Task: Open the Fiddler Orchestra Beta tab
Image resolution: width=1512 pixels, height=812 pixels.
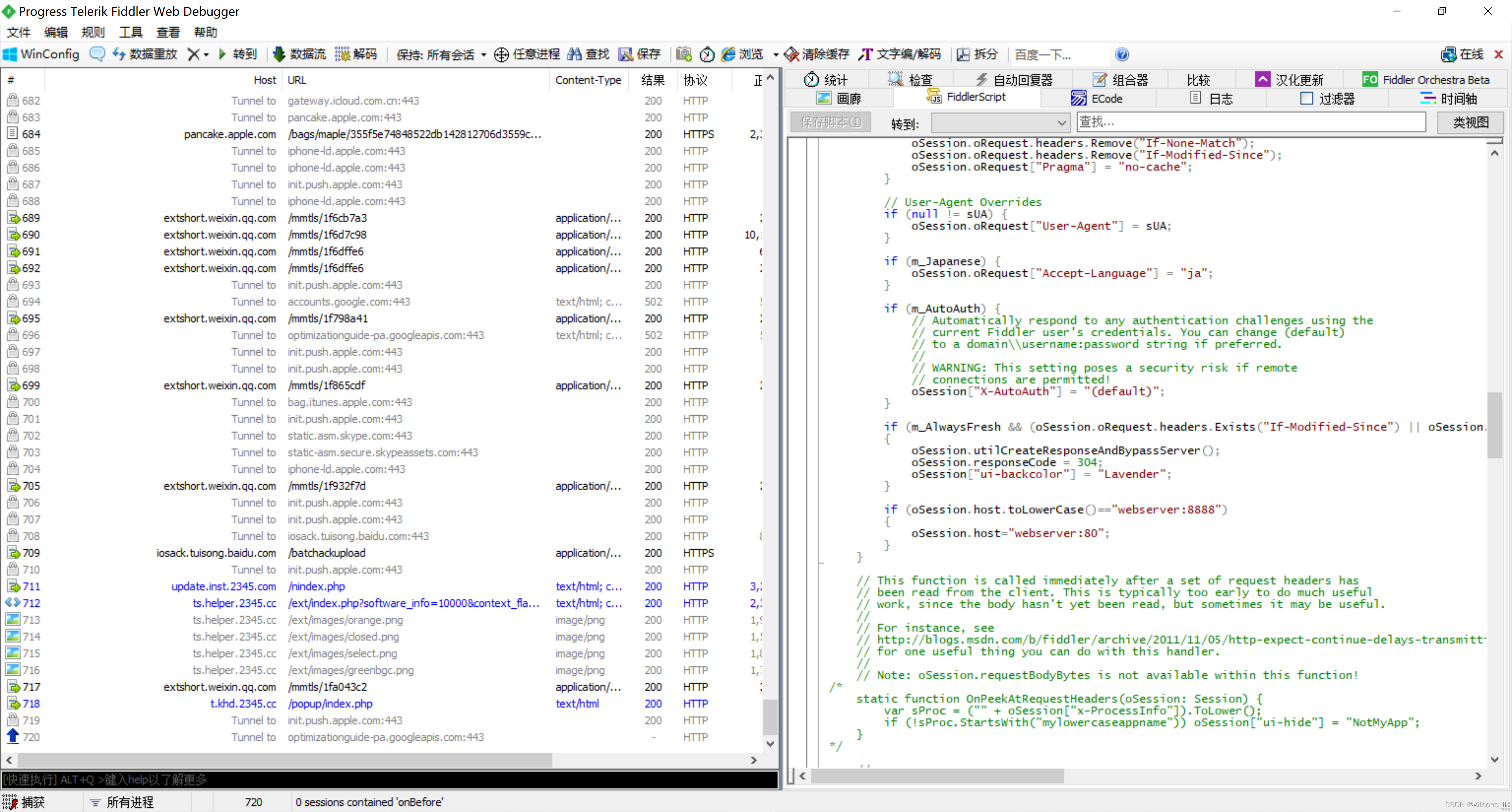Action: pyautogui.click(x=1426, y=79)
